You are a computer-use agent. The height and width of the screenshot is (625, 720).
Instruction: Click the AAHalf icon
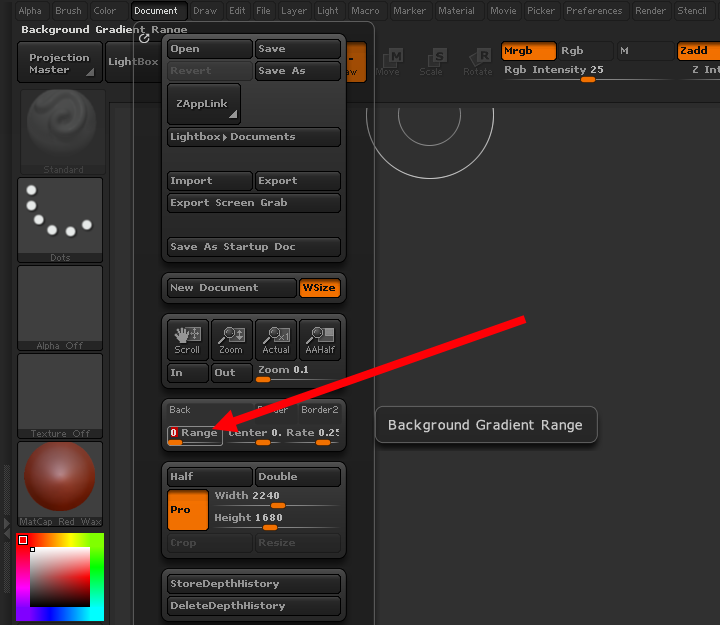(x=320, y=340)
